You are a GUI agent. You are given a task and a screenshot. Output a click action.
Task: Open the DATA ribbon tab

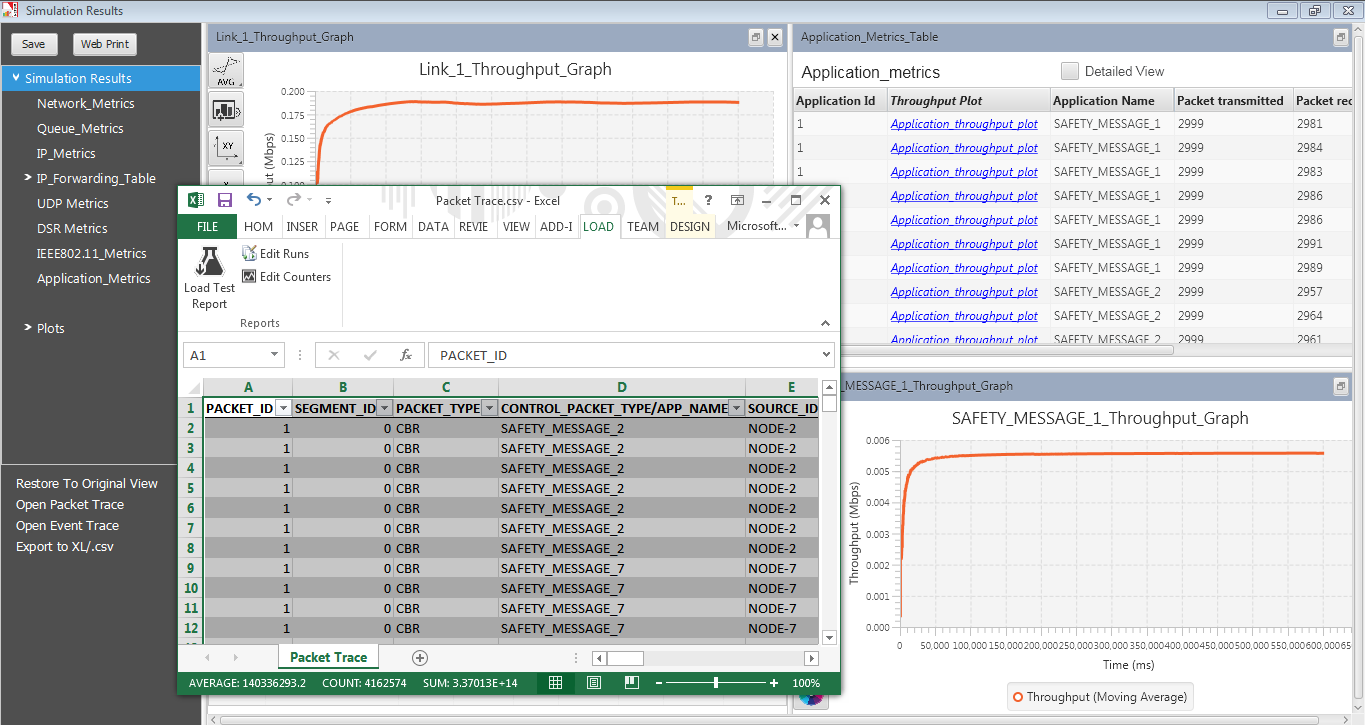point(433,227)
